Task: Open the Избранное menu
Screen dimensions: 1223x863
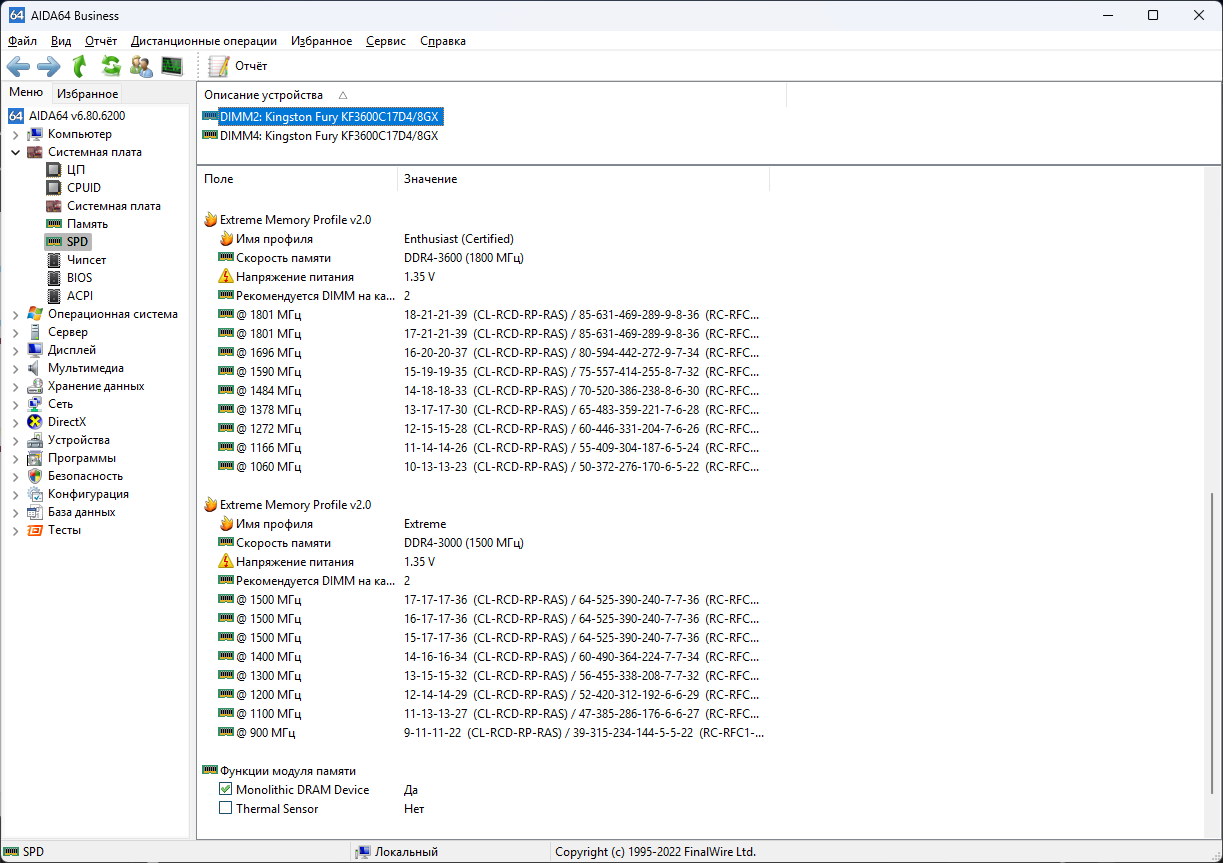Action: pos(322,41)
